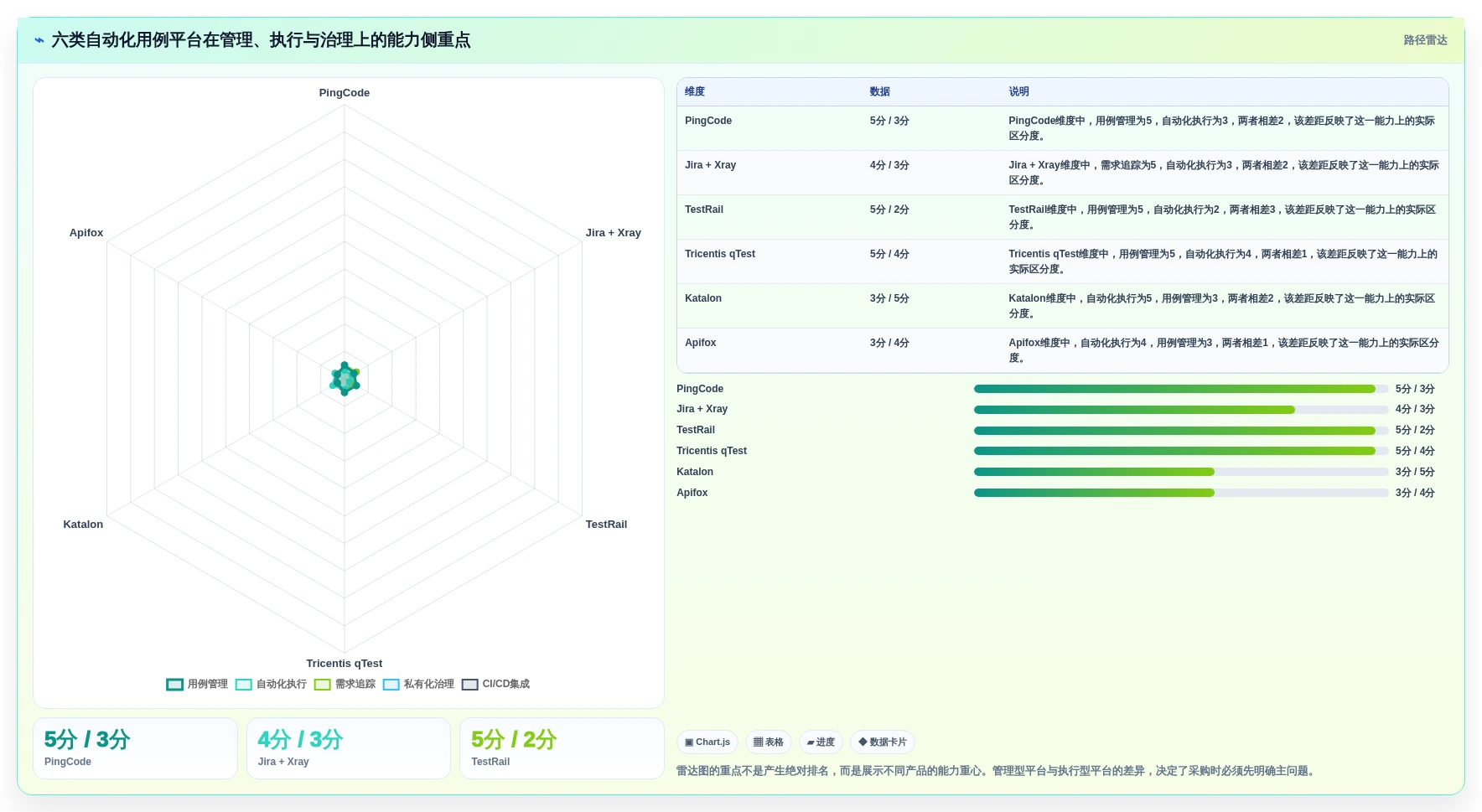The height and width of the screenshot is (812, 1482).
Task: Click the blue lightning icon beside title
Action: [x=39, y=40]
